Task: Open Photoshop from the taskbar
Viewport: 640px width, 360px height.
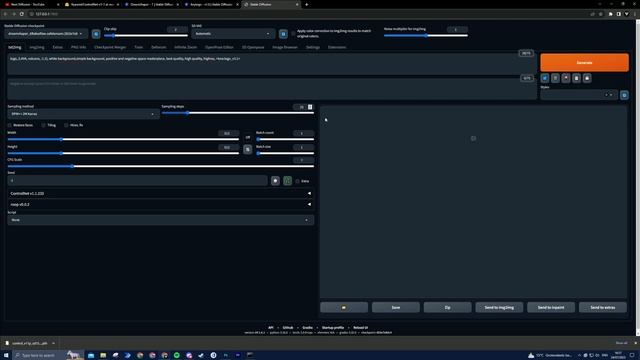Action: 226,356
